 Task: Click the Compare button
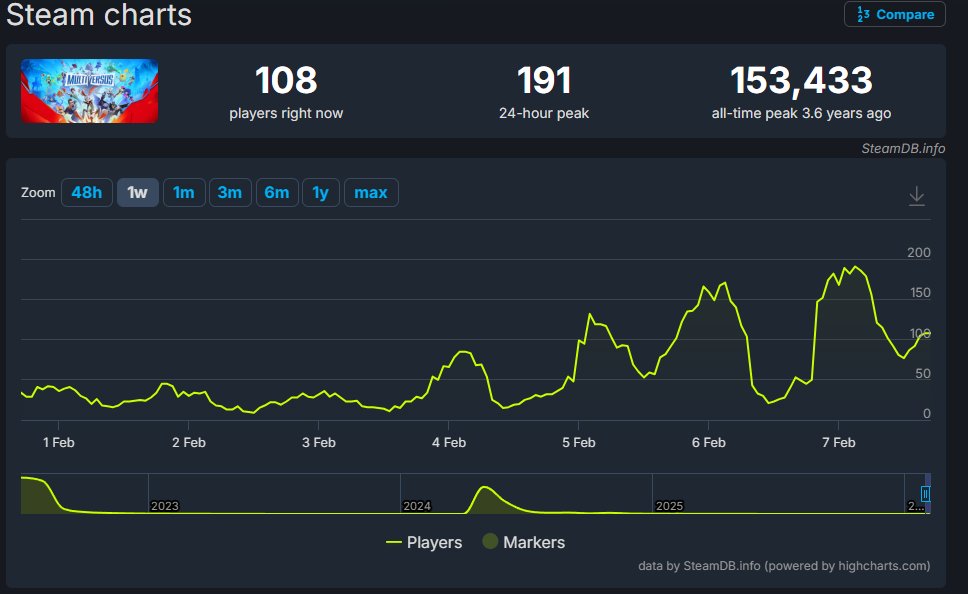pyautogui.click(x=895, y=14)
